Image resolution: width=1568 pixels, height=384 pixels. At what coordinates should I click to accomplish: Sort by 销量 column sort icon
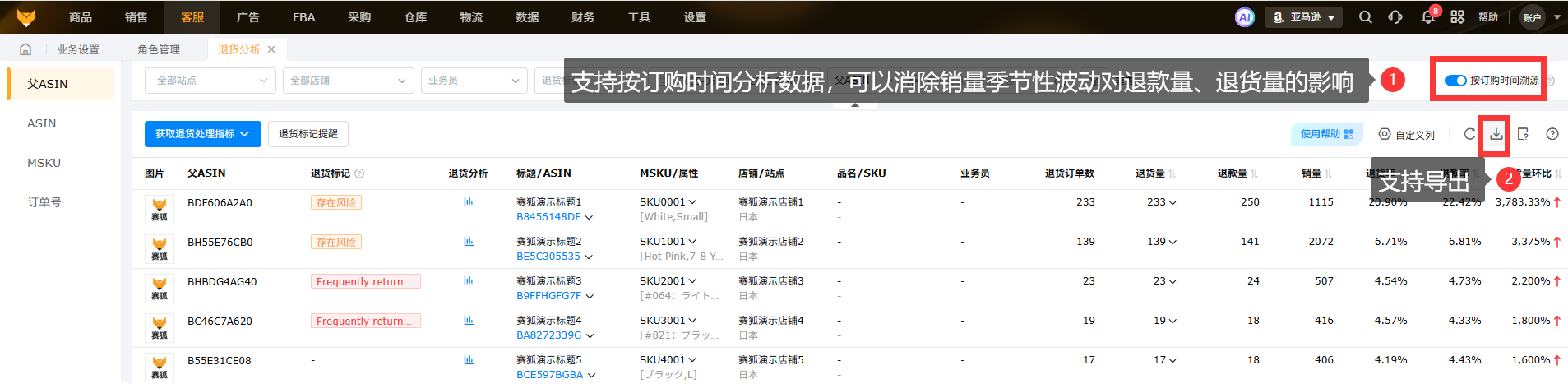coord(1328,173)
